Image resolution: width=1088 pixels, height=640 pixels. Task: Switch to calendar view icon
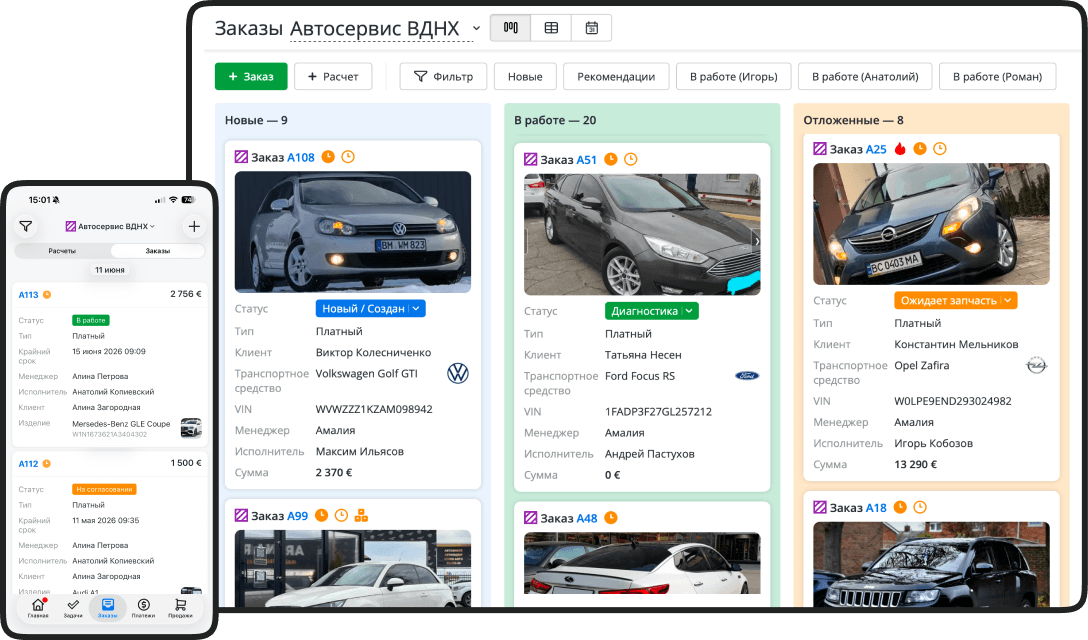click(x=591, y=28)
